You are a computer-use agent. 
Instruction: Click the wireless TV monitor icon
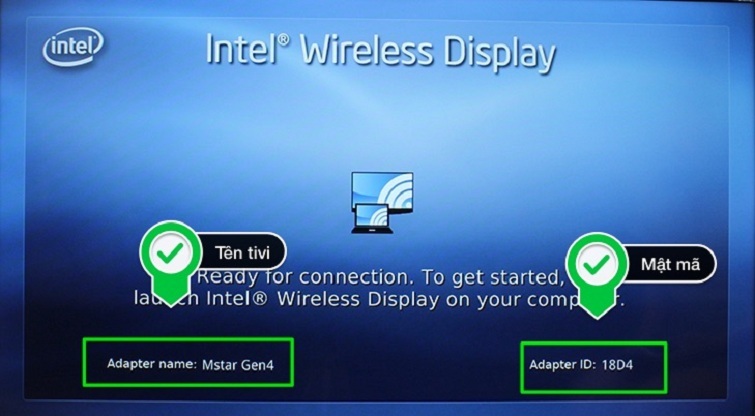(x=382, y=193)
